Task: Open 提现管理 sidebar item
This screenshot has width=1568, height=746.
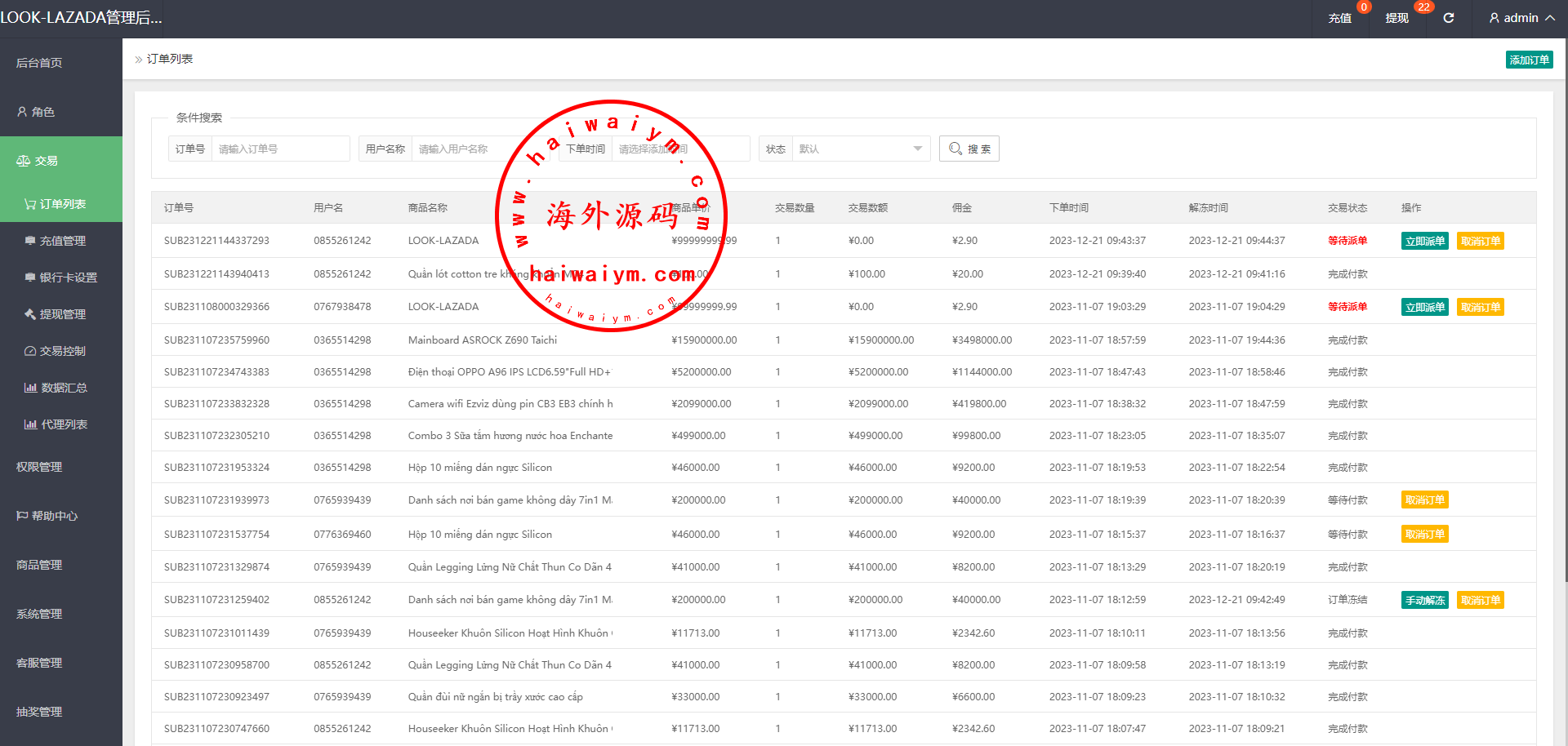Action: click(x=62, y=314)
